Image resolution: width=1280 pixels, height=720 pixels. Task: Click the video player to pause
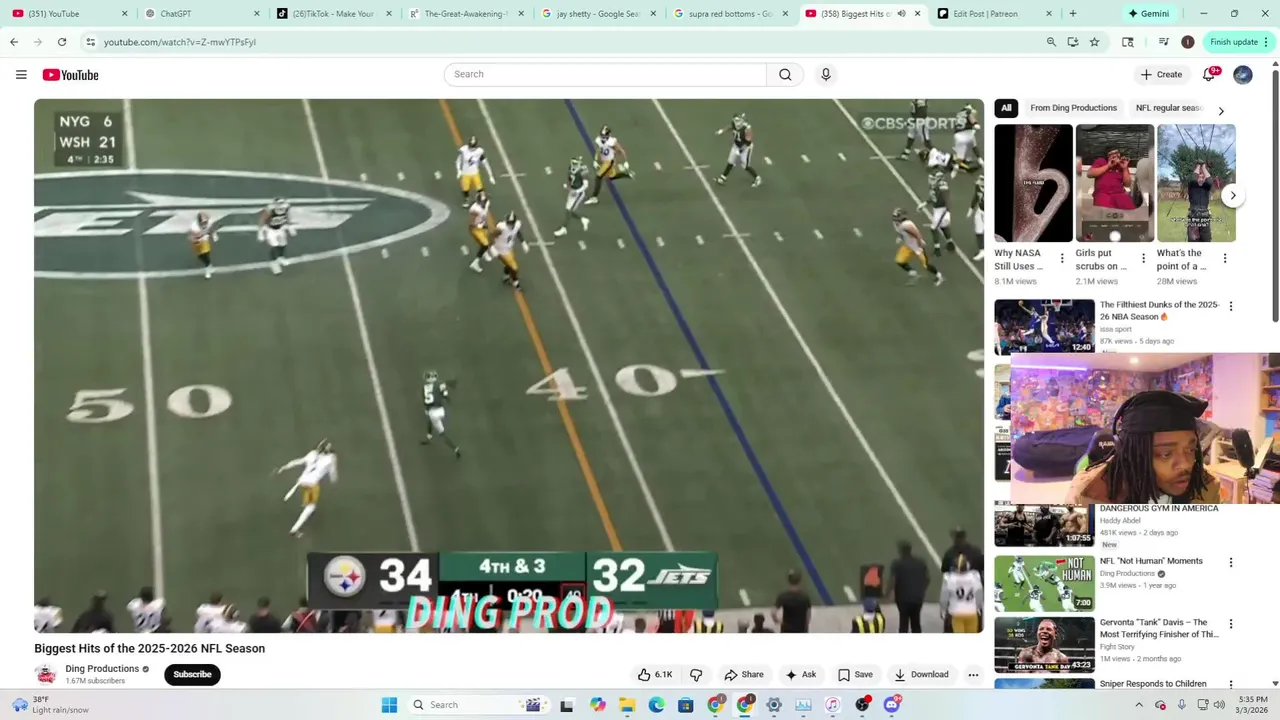click(509, 366)
